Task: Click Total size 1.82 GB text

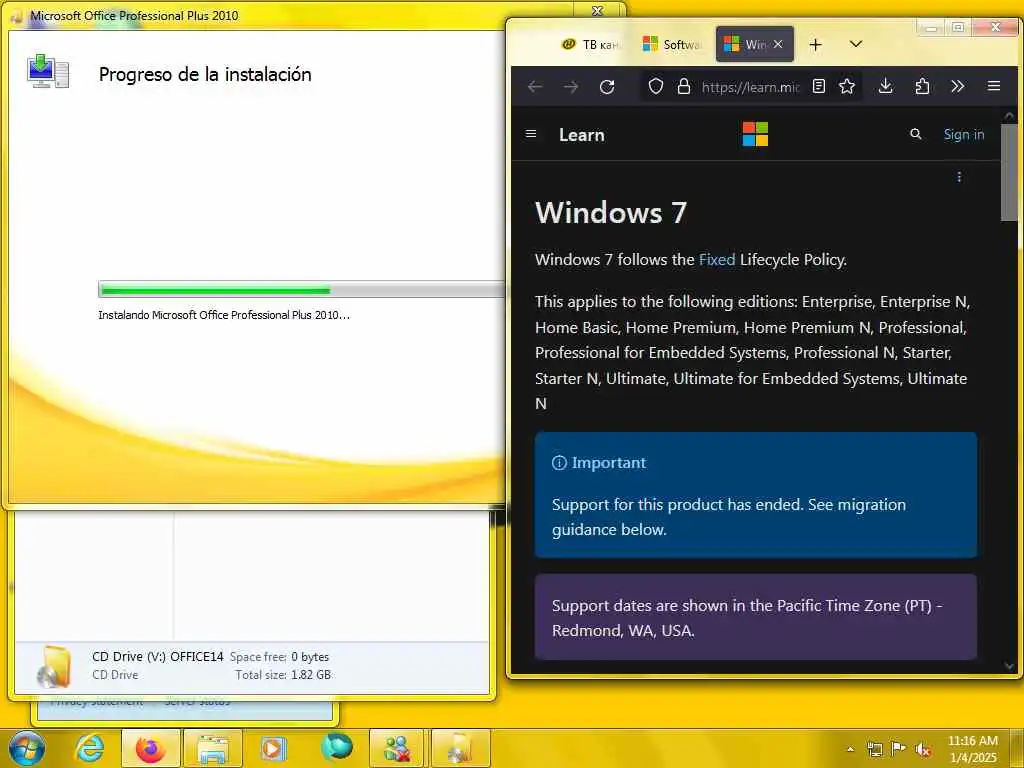Action: tap(283, 675)
